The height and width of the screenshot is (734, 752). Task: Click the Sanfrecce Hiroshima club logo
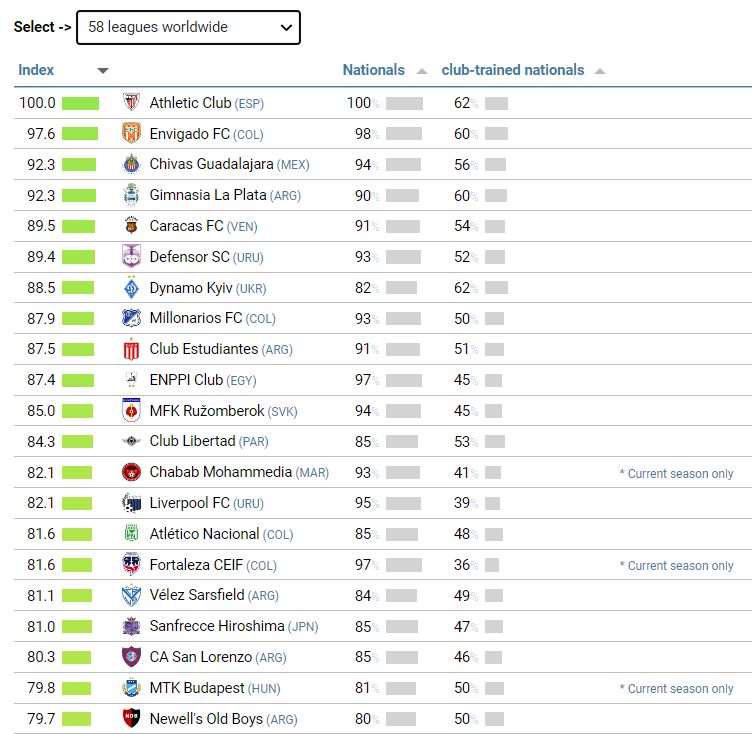131,627
